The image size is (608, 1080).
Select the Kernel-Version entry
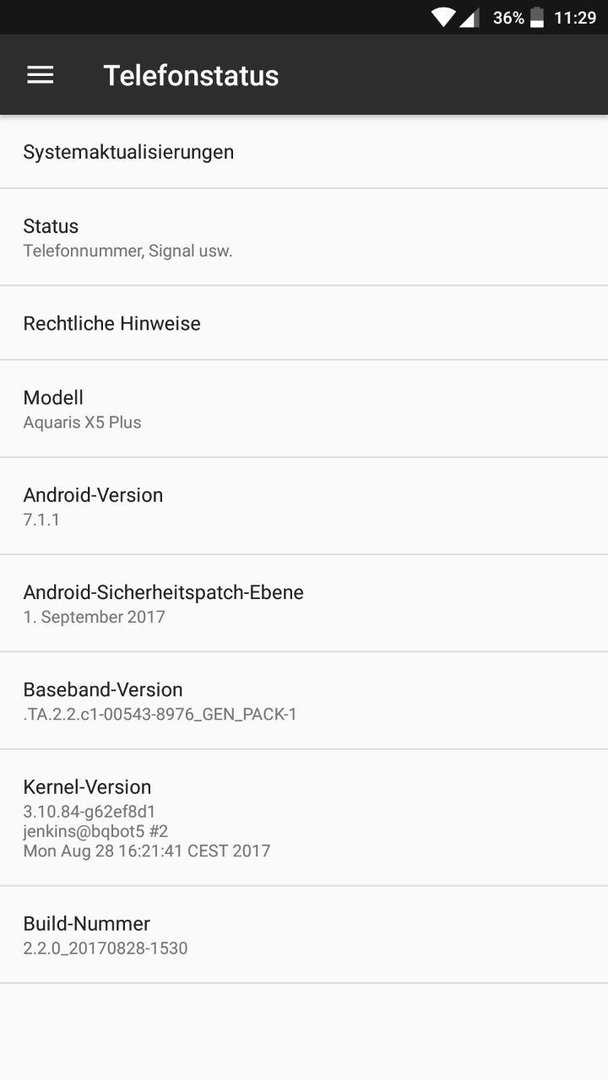click(304, 818)
